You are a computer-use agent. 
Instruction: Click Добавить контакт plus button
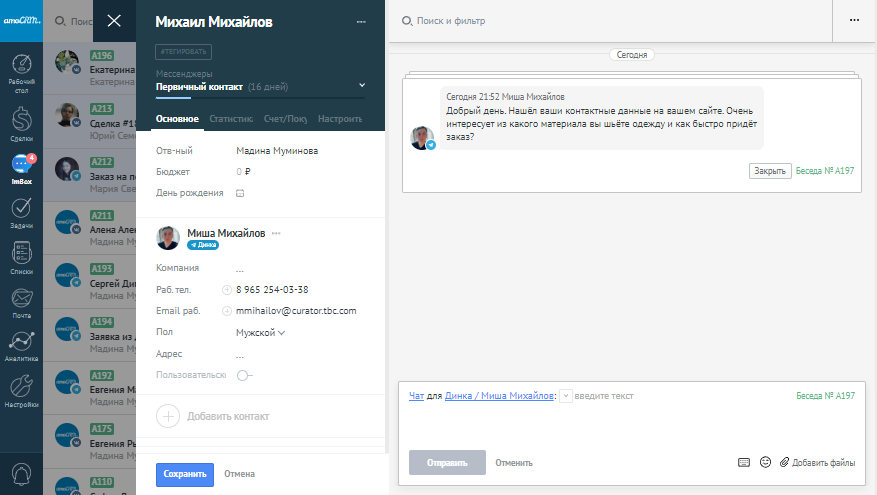(x=168, y=416)
